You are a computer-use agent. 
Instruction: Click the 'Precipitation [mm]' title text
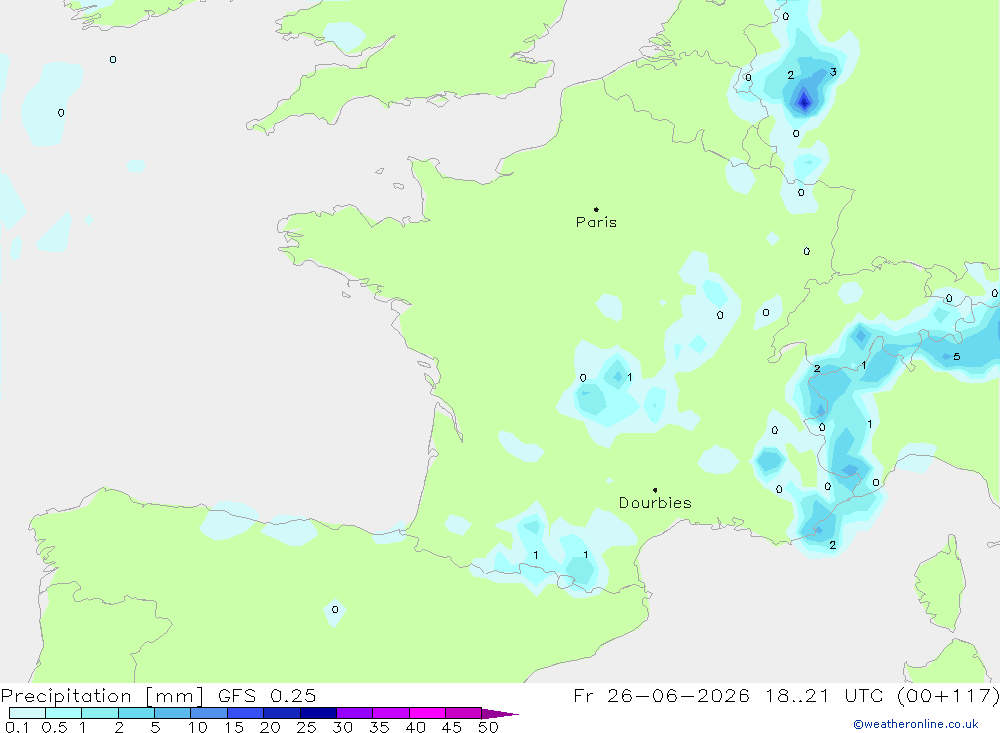pos(102,696)
